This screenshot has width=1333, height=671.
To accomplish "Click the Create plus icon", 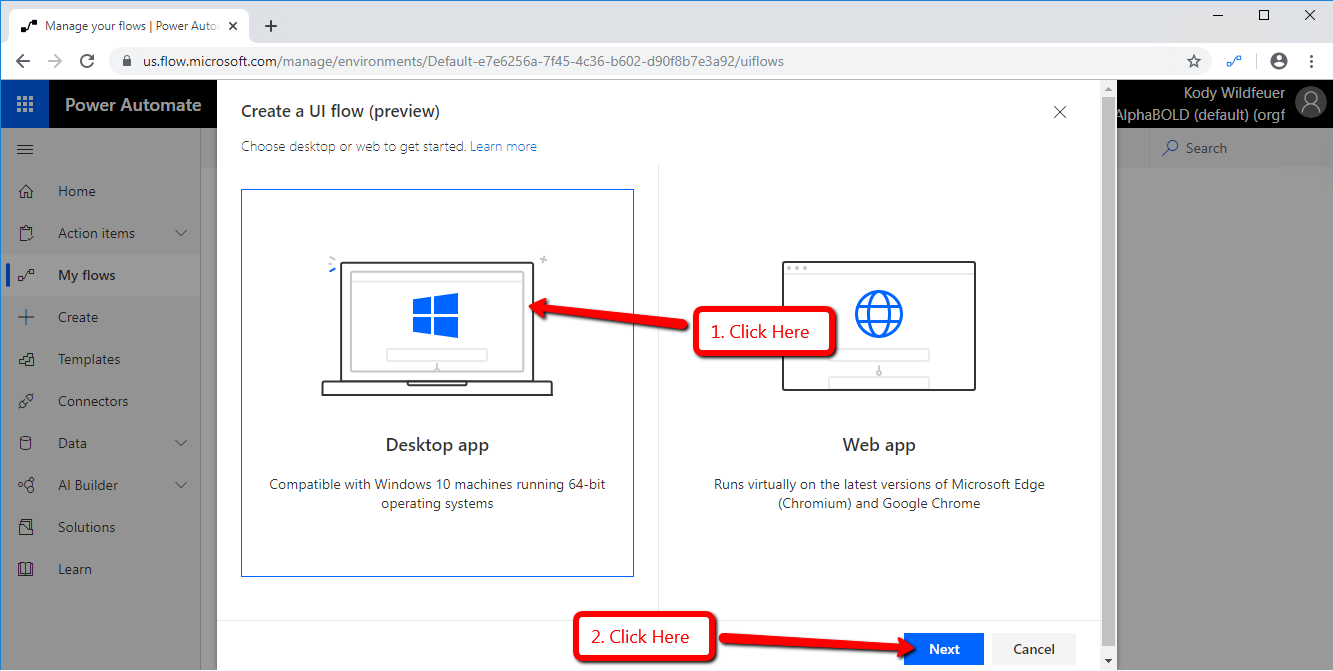I will coord(26,317).
